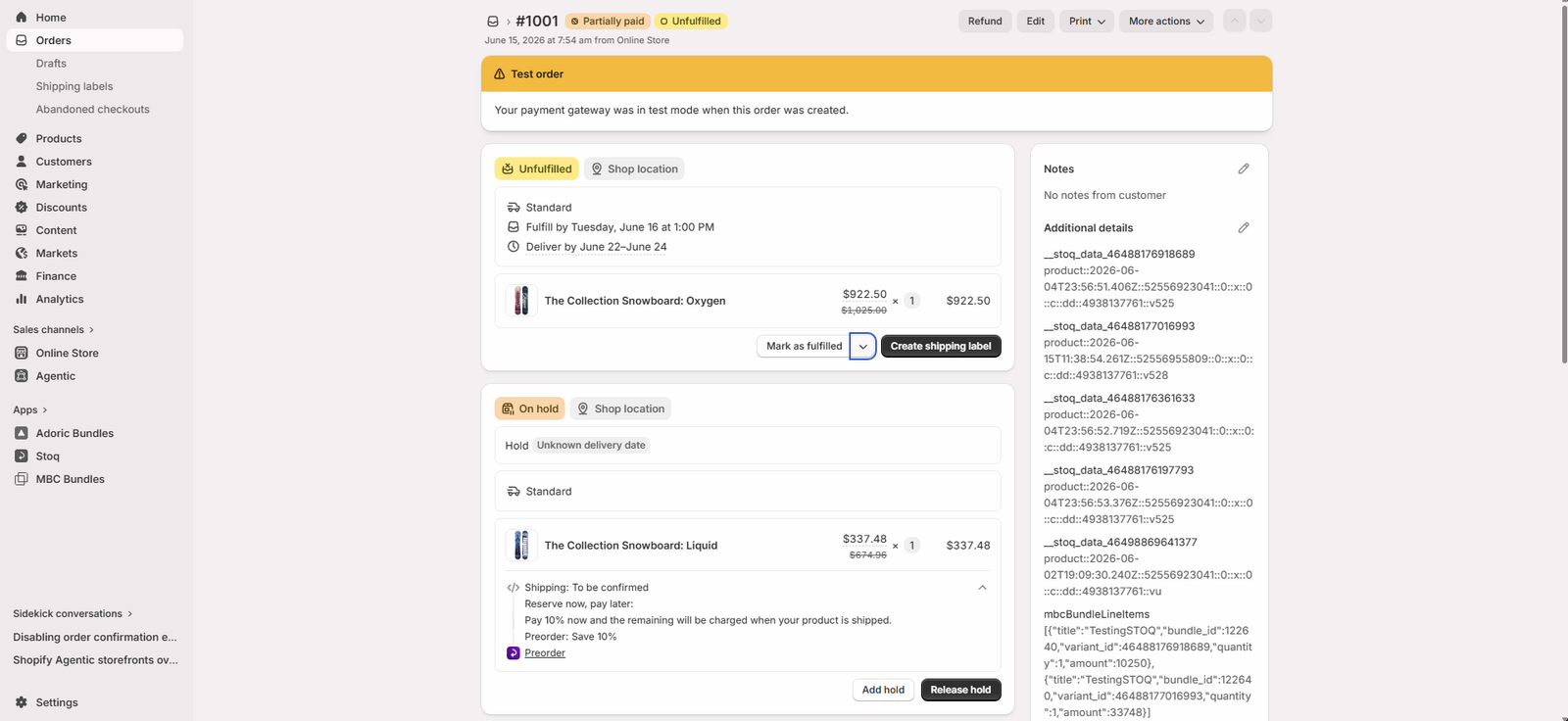Click the Finance bank icon
The image size is (1568, 721).
[22, 276]
